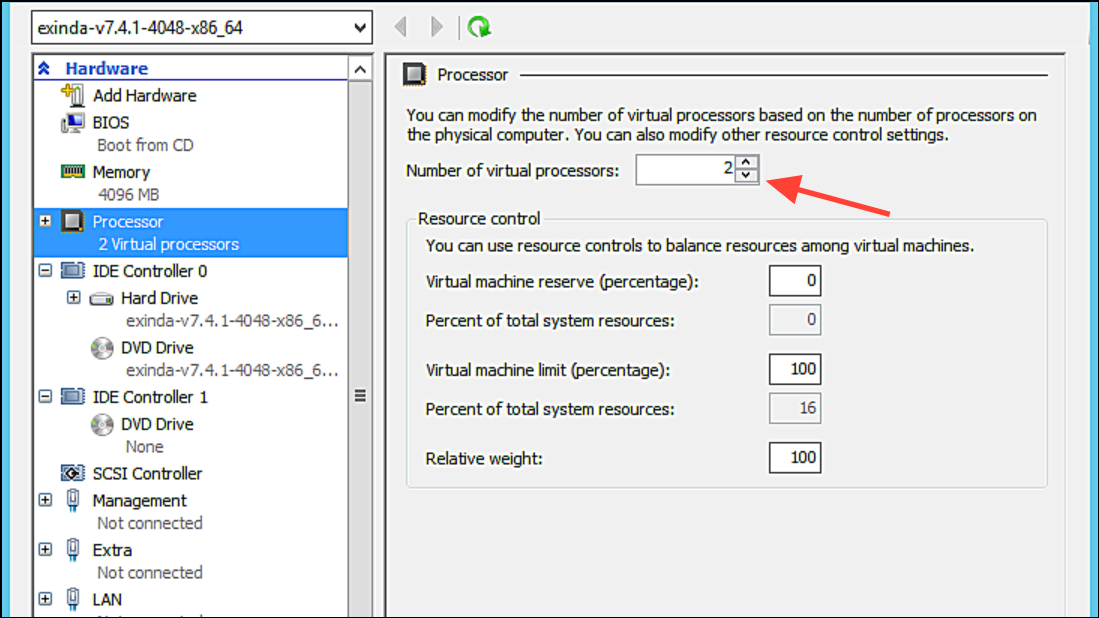Click the Memory chip icon
This screenshot has height=618, width=1099.
73,172
